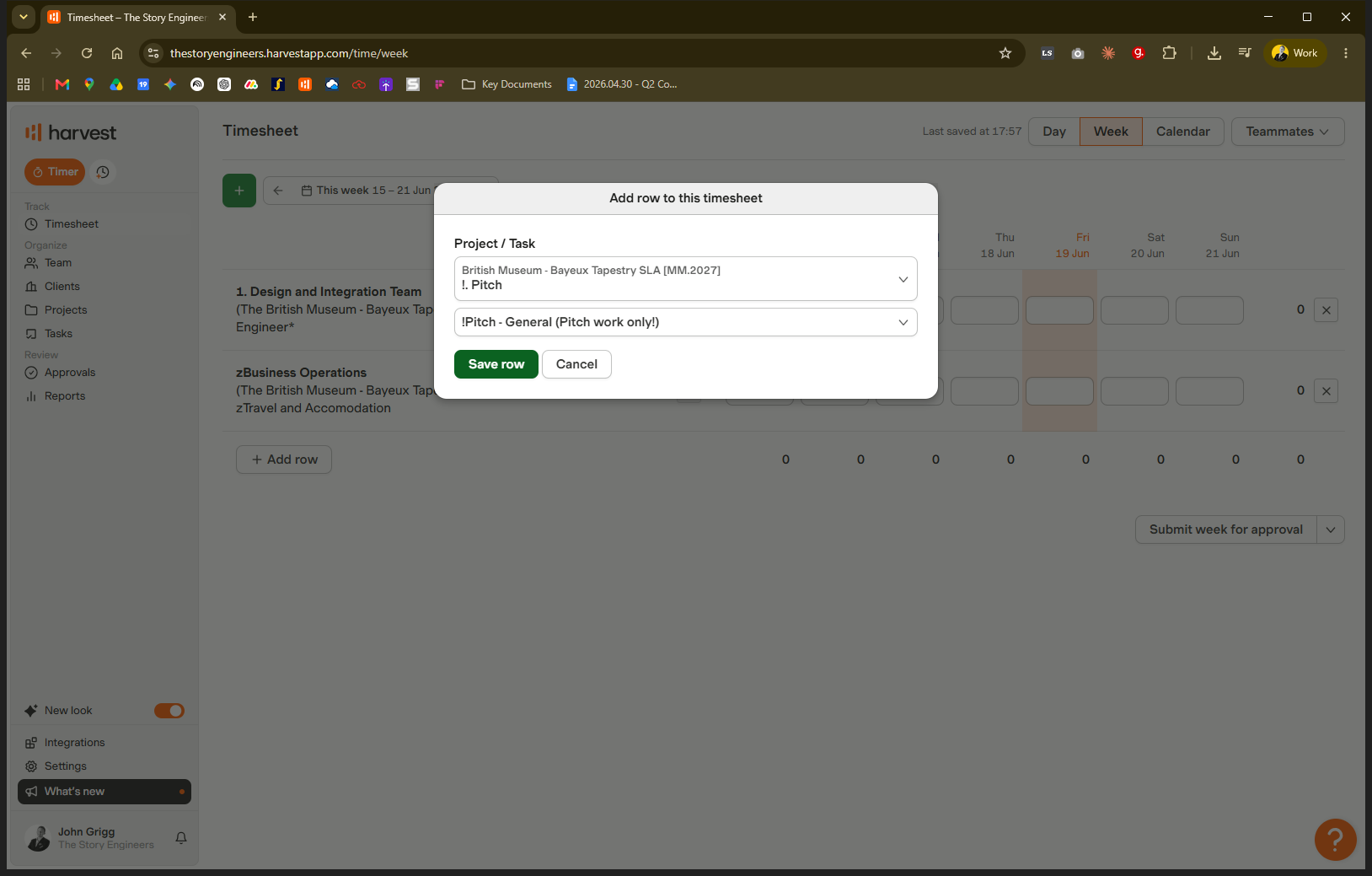Click the green plus new entry button

(x=239, y=191)
